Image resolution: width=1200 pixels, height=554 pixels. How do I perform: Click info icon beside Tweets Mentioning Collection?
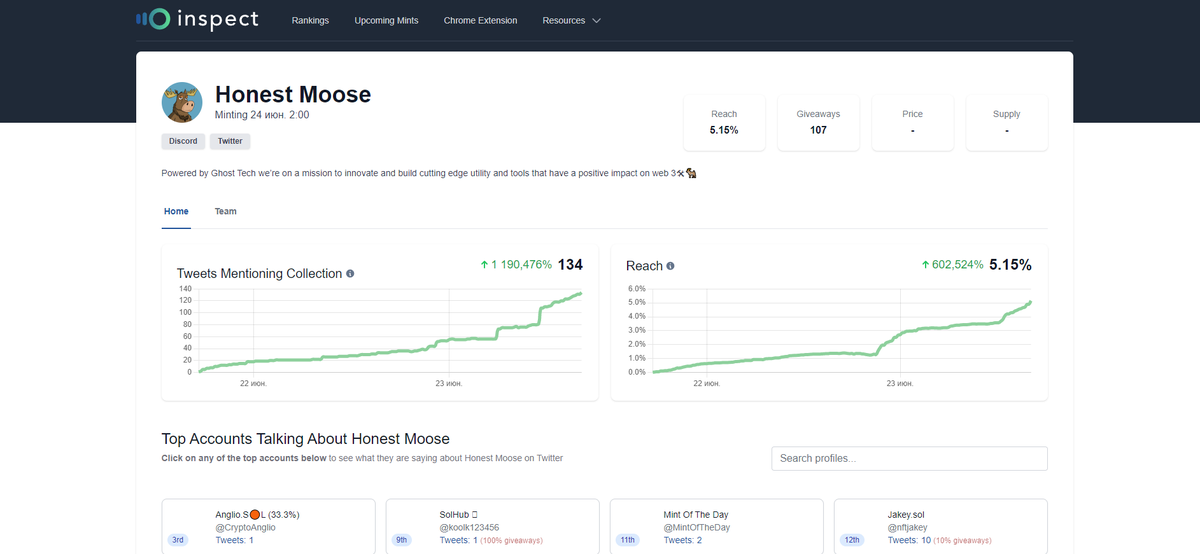click(350, 274)
